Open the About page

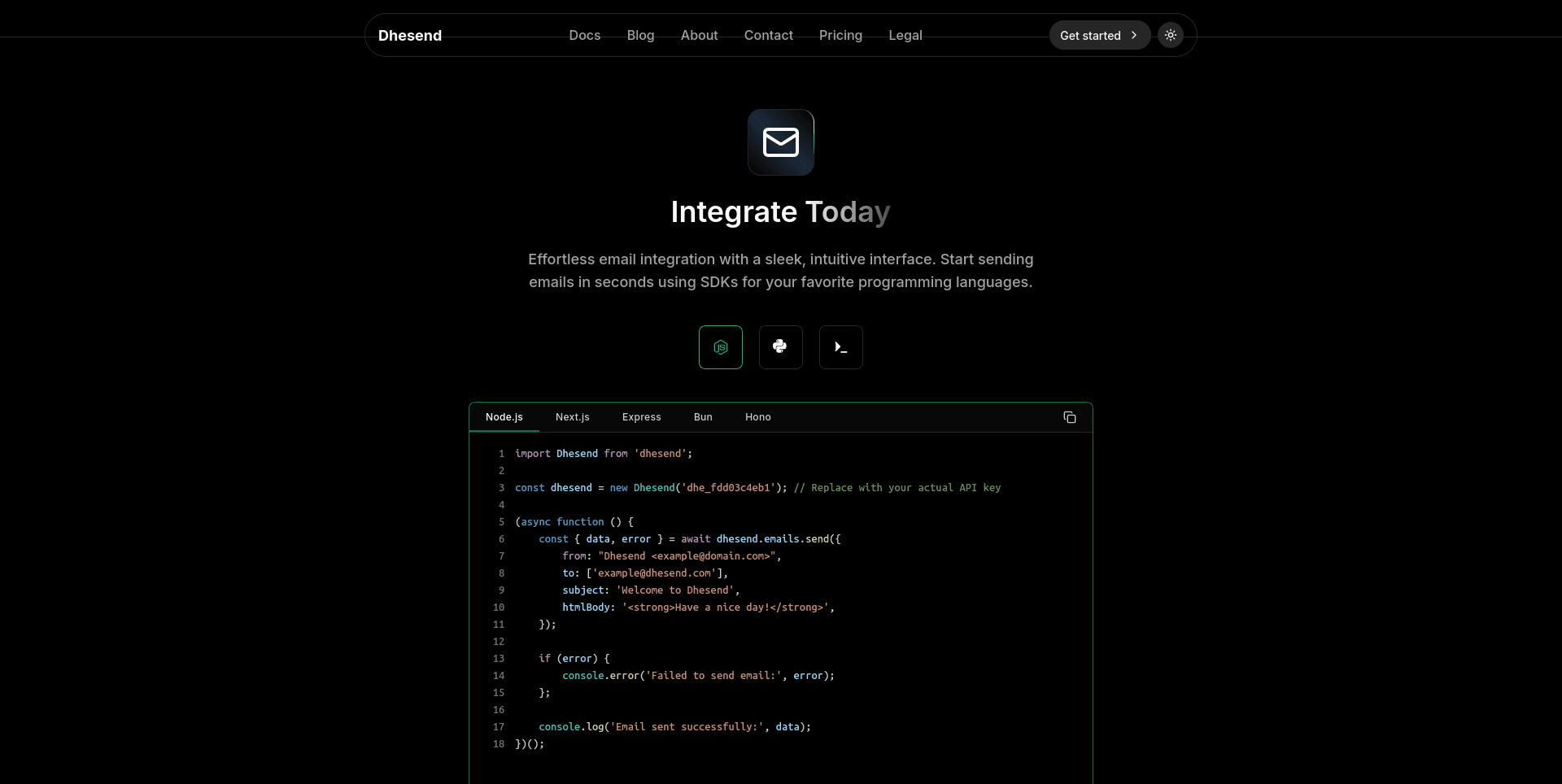(699, 35)
